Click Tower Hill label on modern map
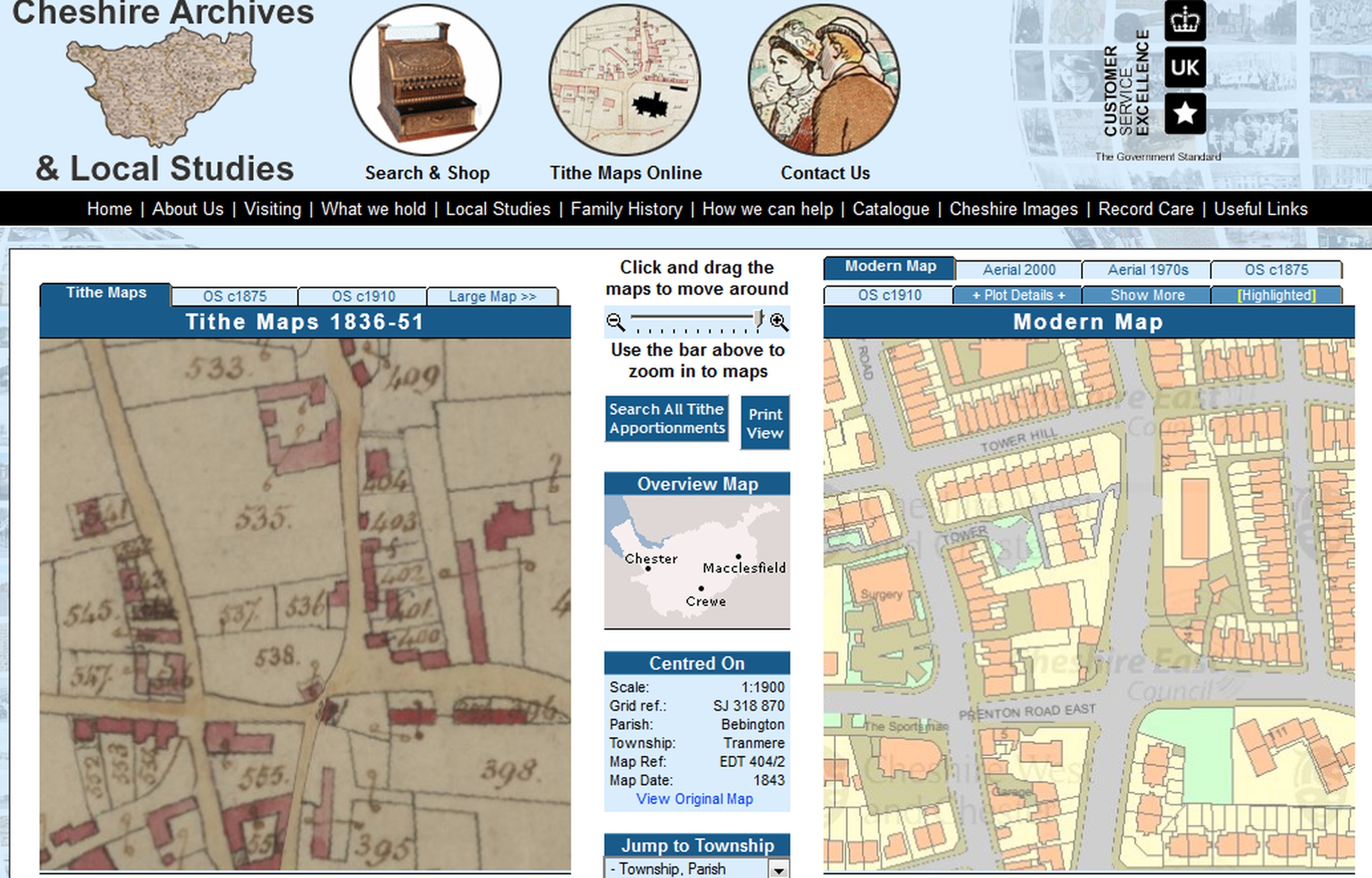 pos(1019,440)
